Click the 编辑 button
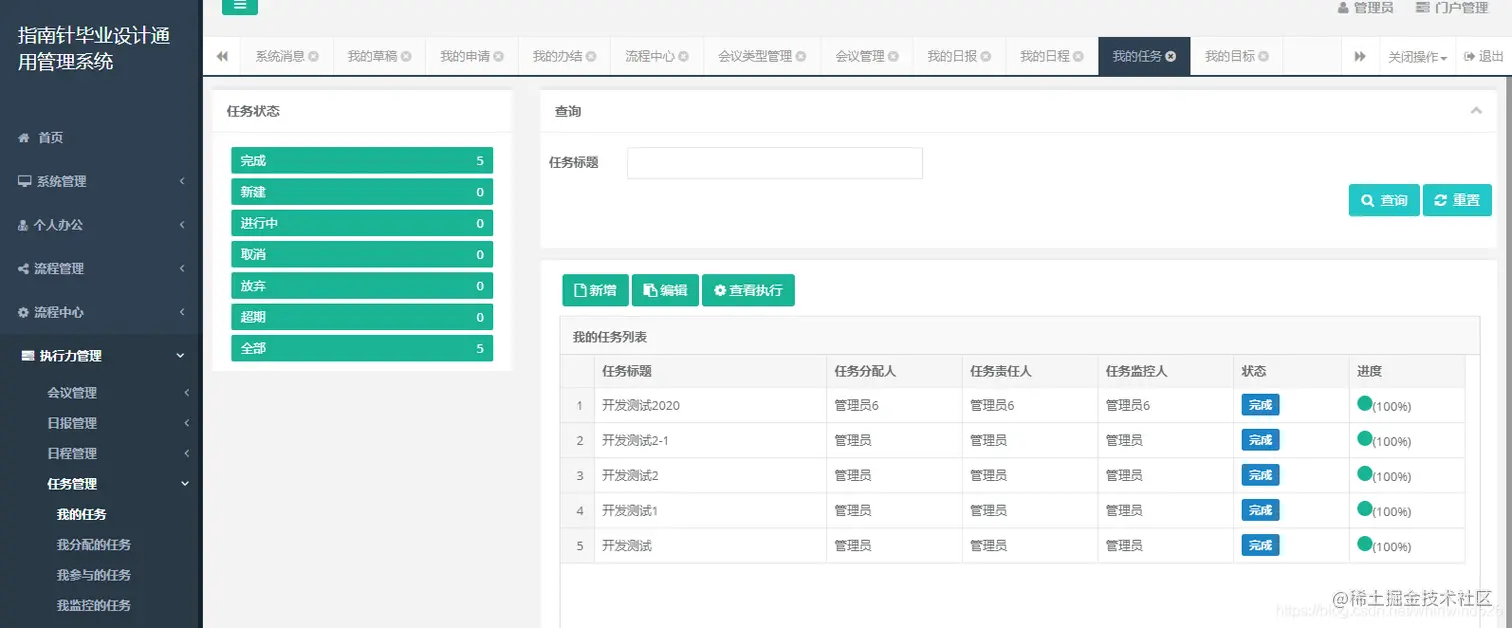The height and width of the screenshot is (628, 1512). 665,290
